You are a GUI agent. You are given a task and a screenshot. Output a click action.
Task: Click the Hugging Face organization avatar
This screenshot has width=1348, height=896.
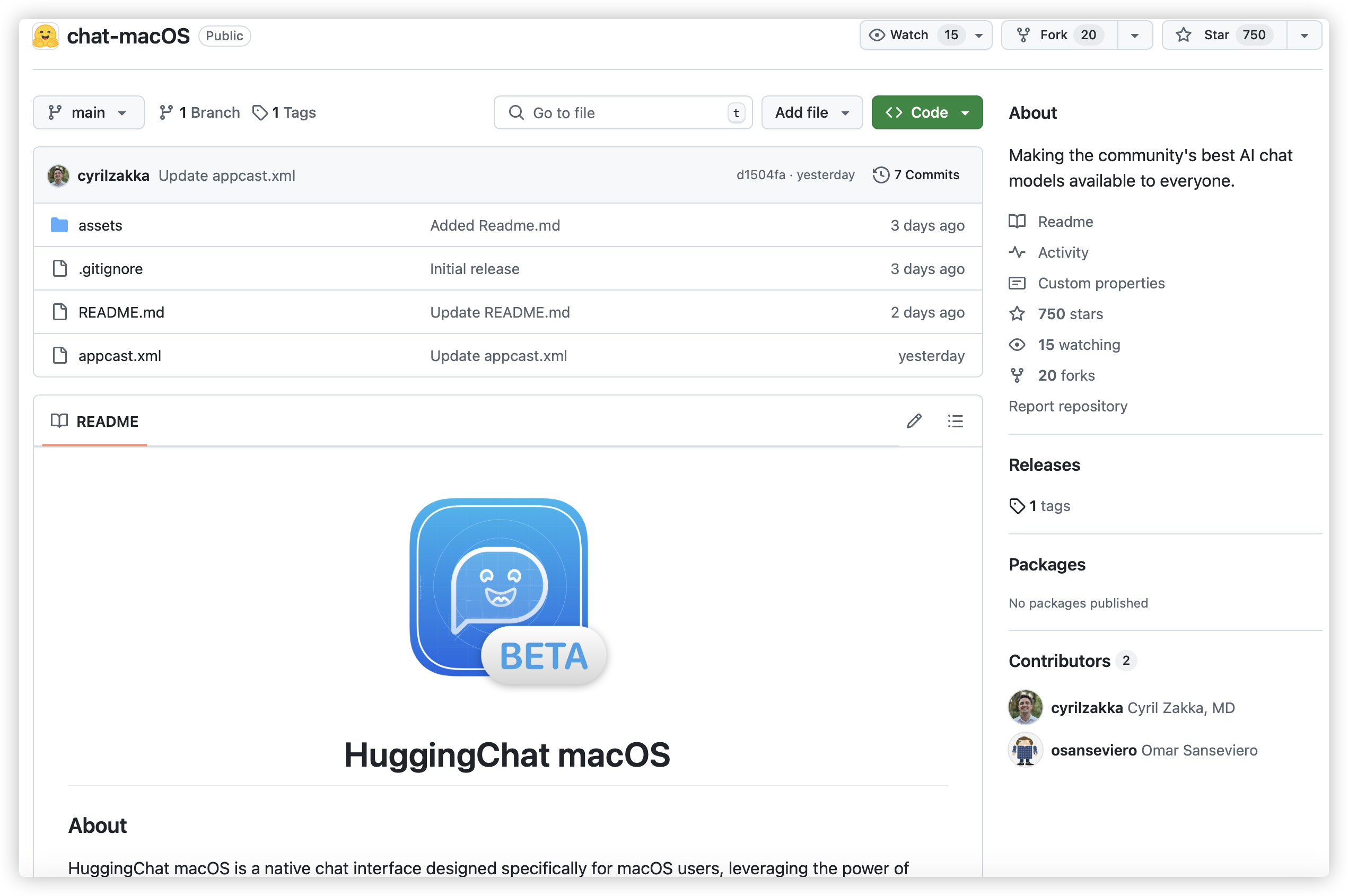[46, 36]
